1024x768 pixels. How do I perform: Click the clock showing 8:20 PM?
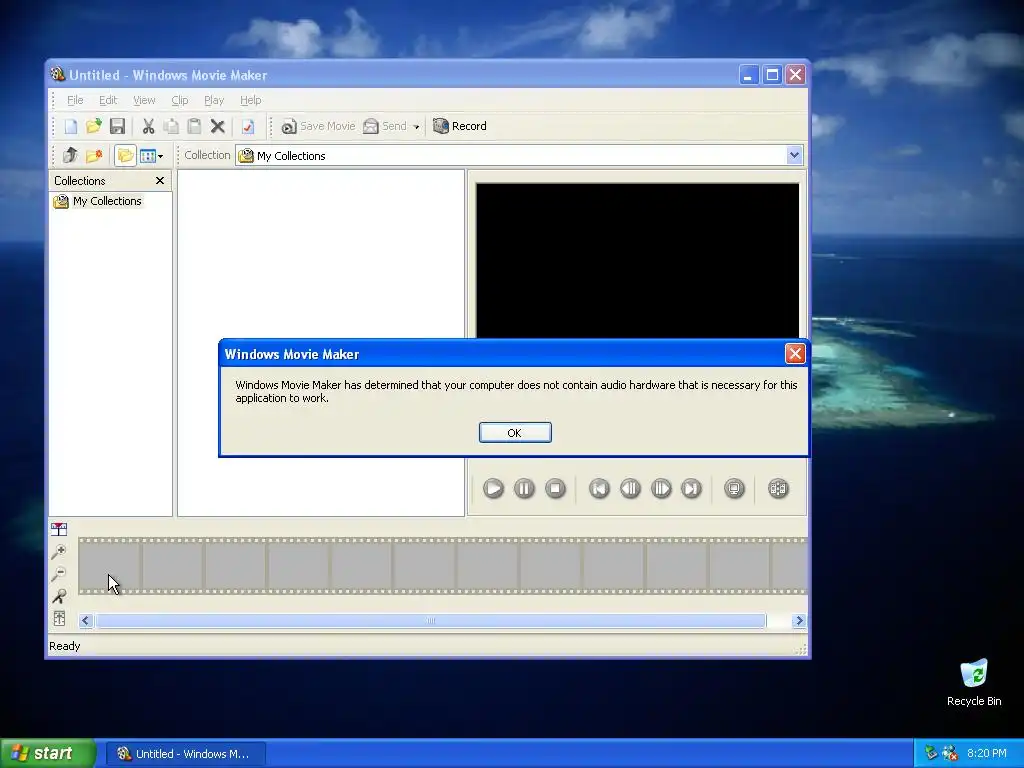pos(987,753)
